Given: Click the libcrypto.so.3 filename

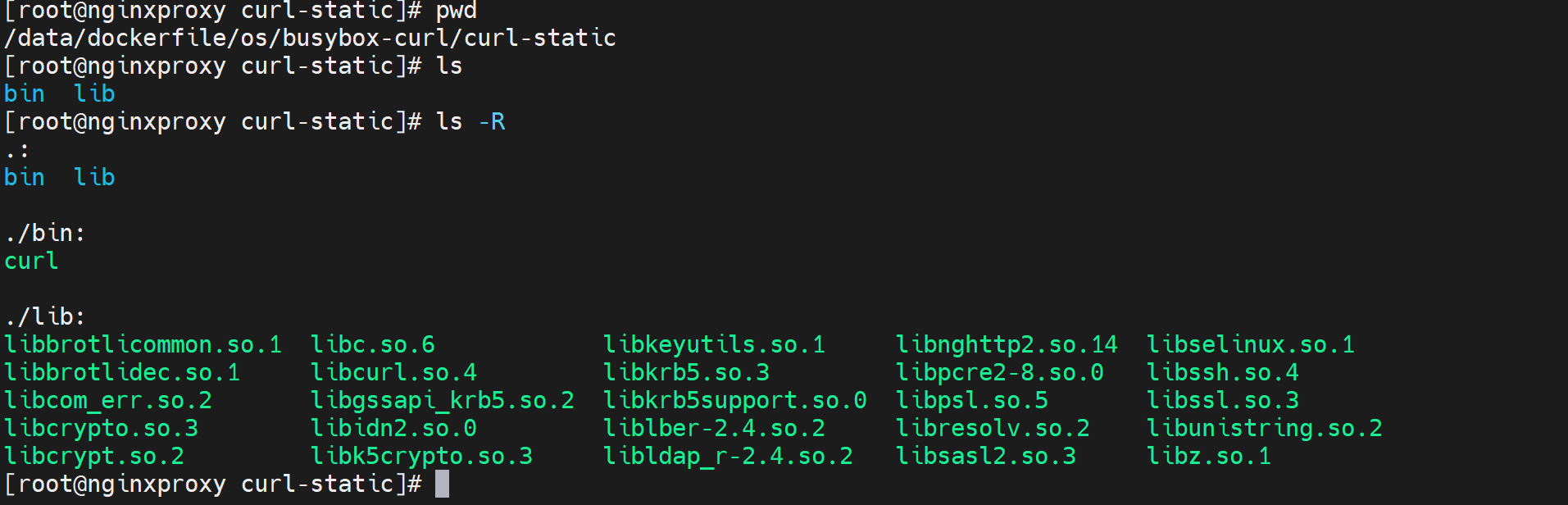Looking at the screenshot, I should [101, 428].
